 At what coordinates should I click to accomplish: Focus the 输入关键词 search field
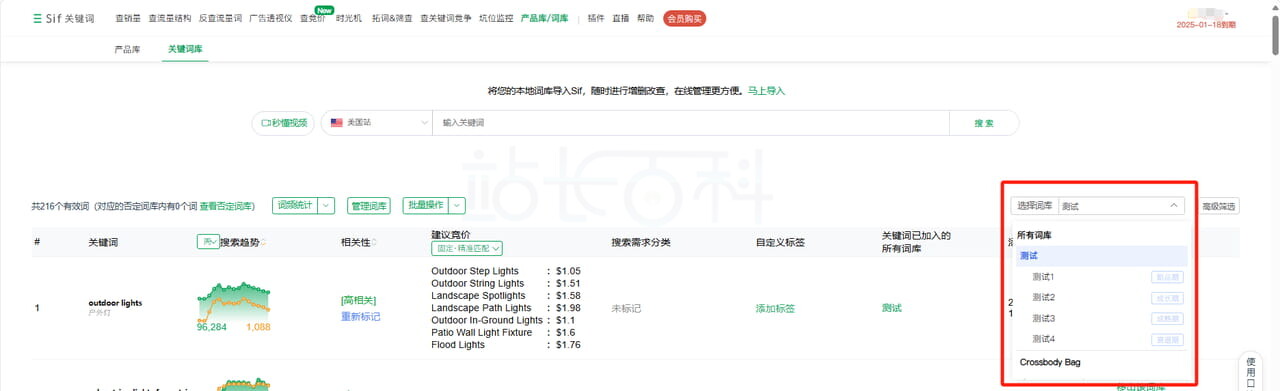(690, 122)
